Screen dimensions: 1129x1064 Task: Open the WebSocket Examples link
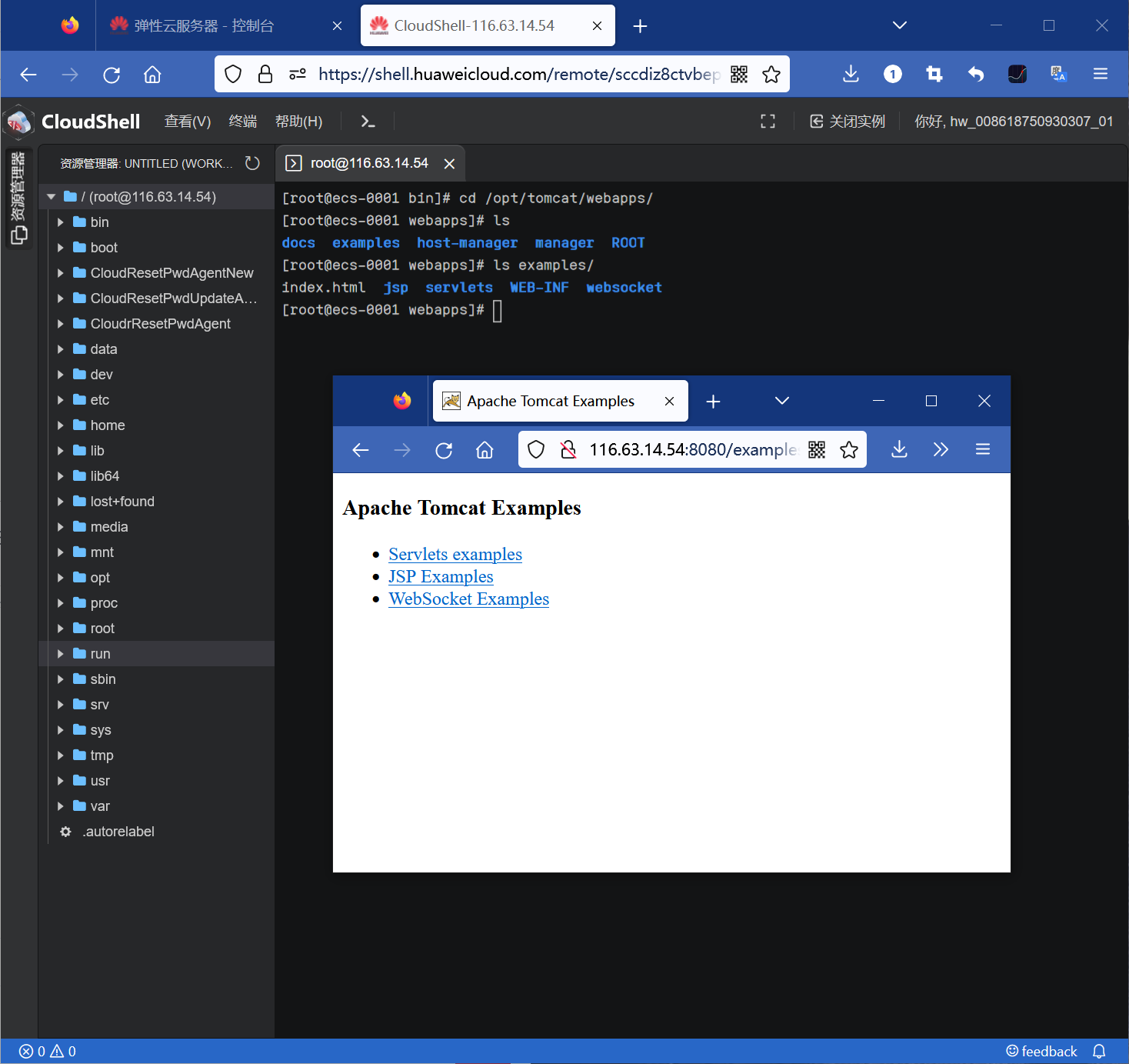pyautogui.click(x=469, y=599)
